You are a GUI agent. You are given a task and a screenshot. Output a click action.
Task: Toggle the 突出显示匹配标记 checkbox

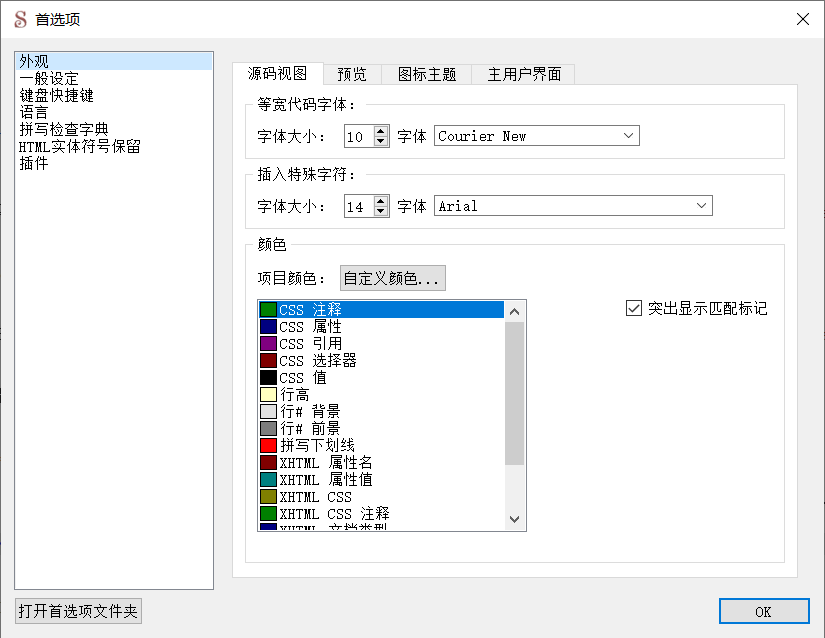click(x=634, y=308)
